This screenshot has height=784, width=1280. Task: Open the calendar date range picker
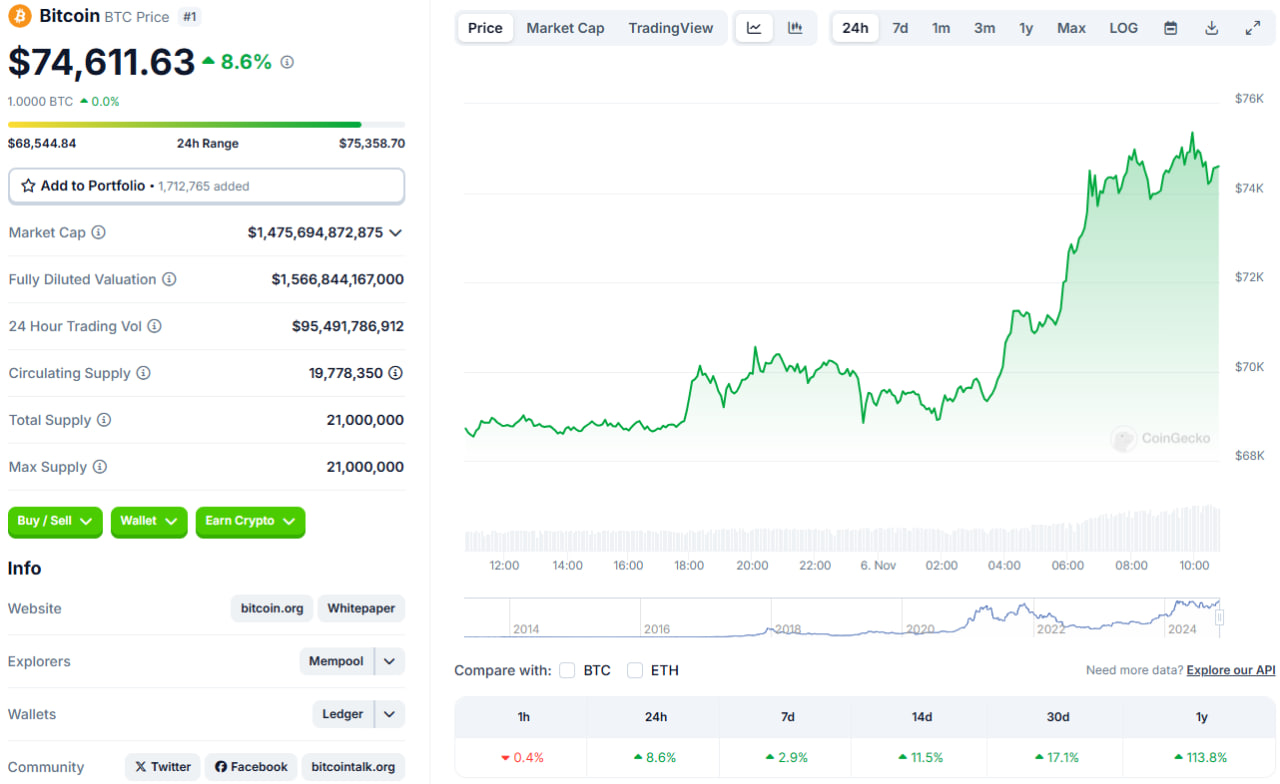coord(1170,28)
